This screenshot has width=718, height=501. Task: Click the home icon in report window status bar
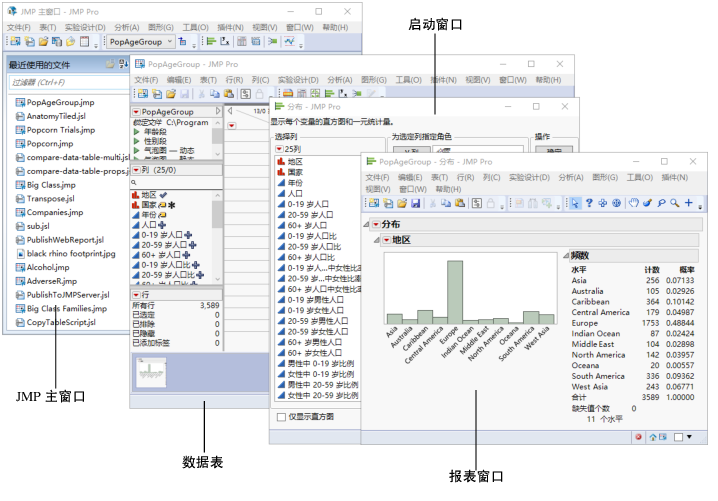click(x=653, y=437)
